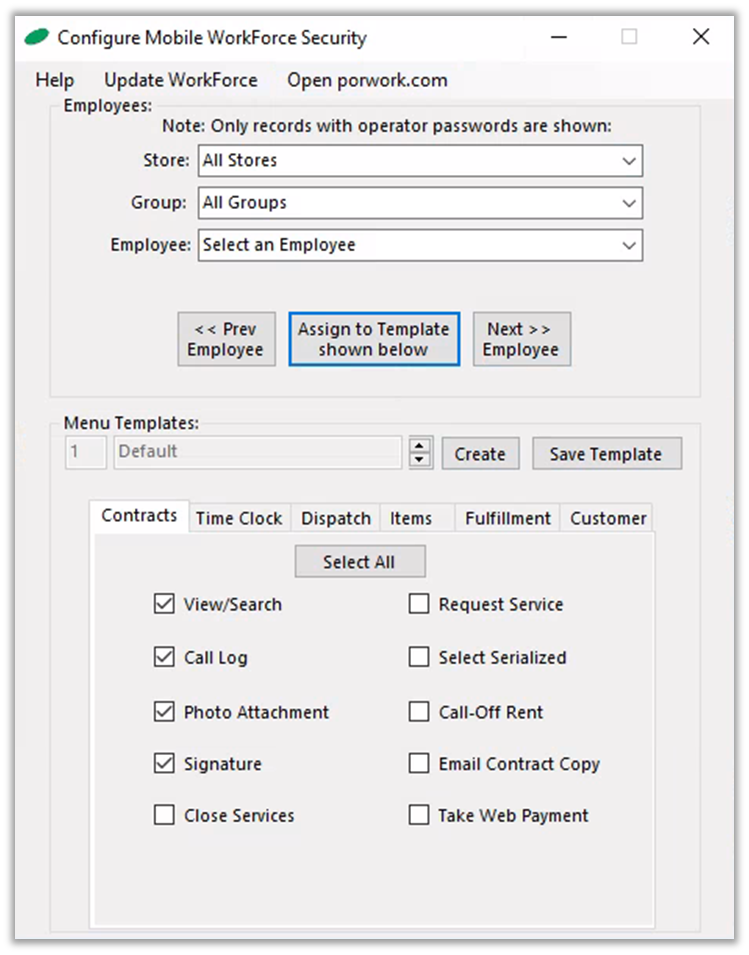Expand the Store dropdown

point(628,161)
